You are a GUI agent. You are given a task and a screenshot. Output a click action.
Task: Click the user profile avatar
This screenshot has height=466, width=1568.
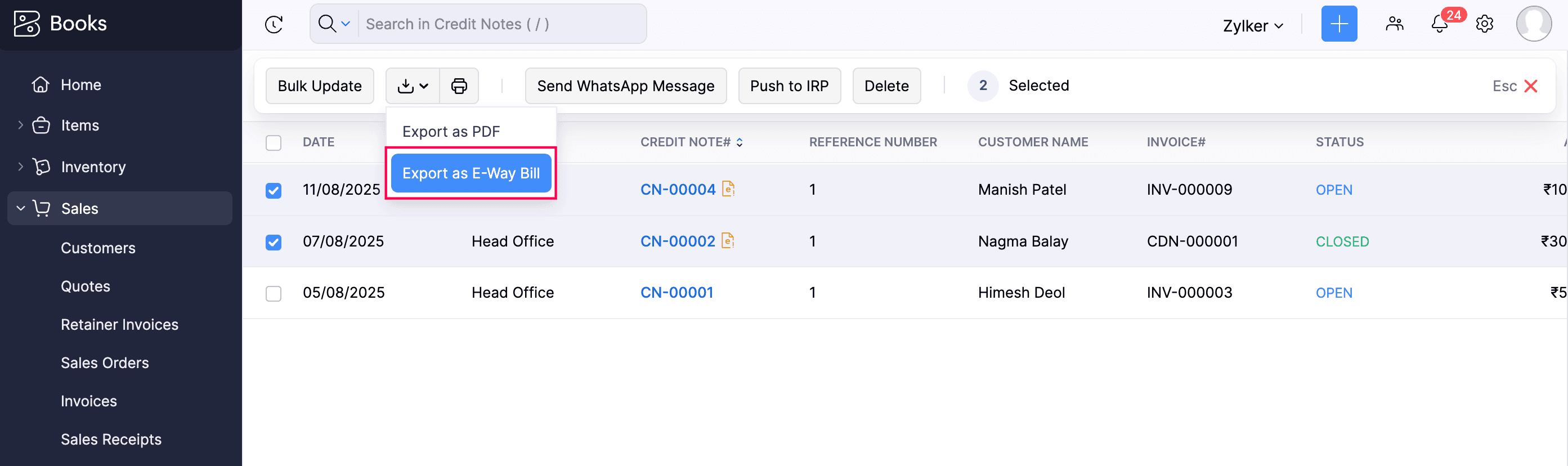point(1533,24)
